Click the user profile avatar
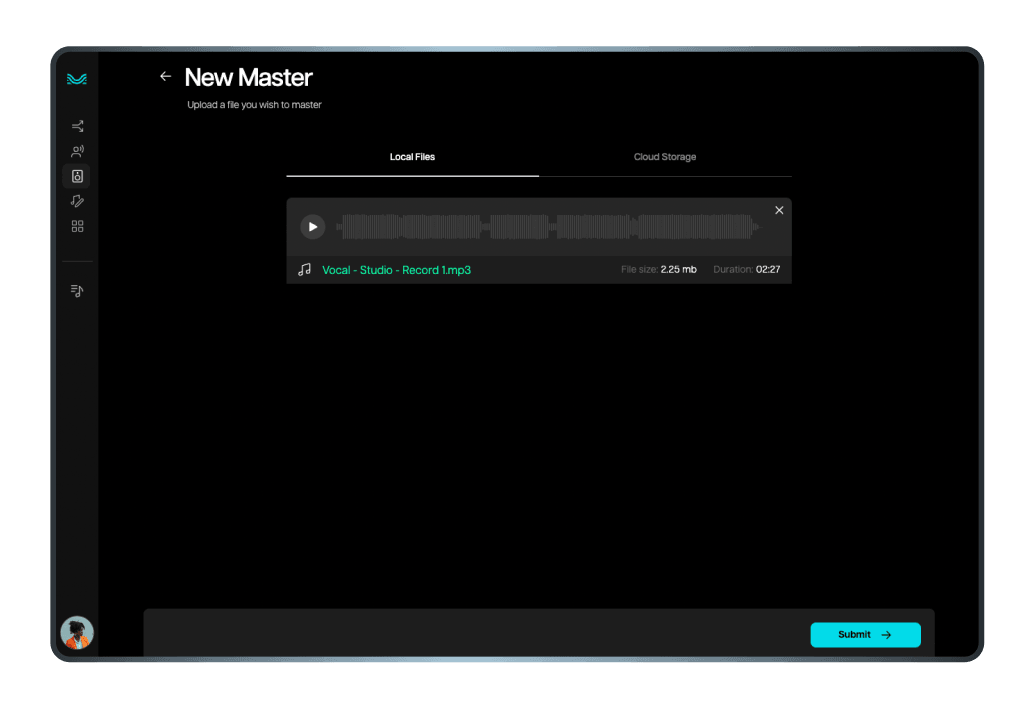The height and width of the screenshot is (709, 1036). click(x=77, y=632)
